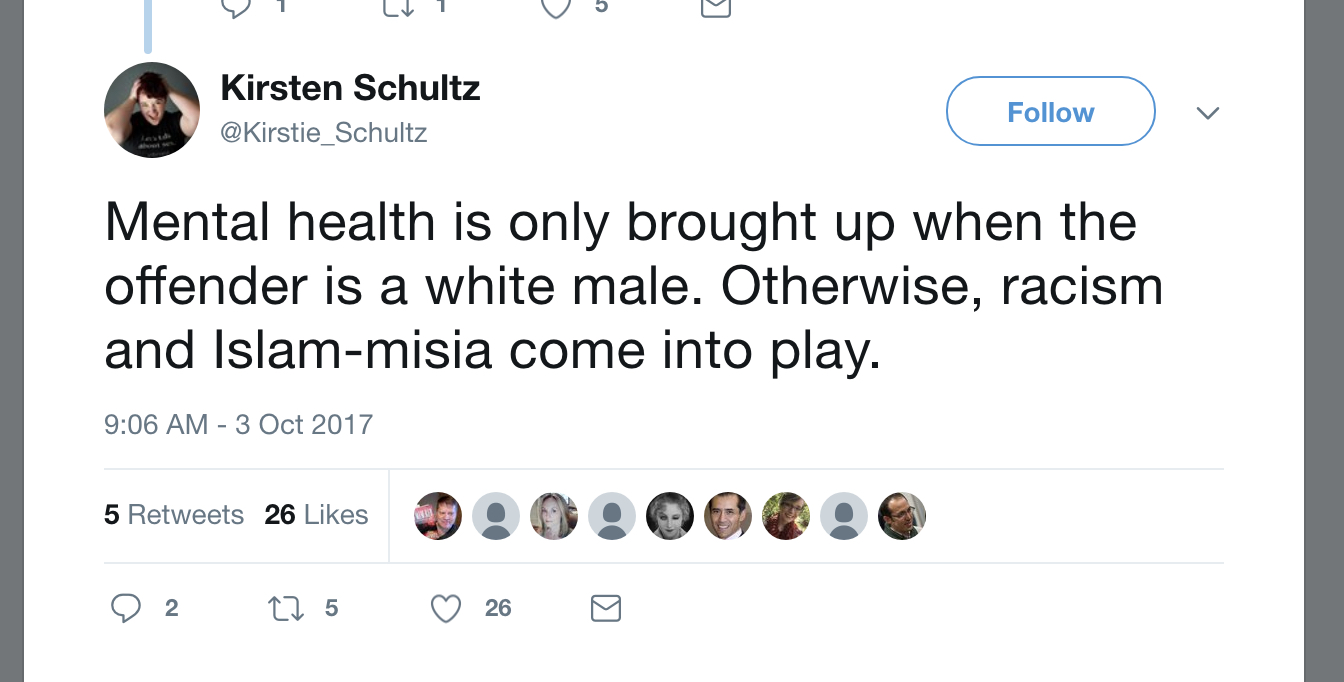
Task: Click the retweet icon showing 1 retweet above
Action: [x=396, y=8]
